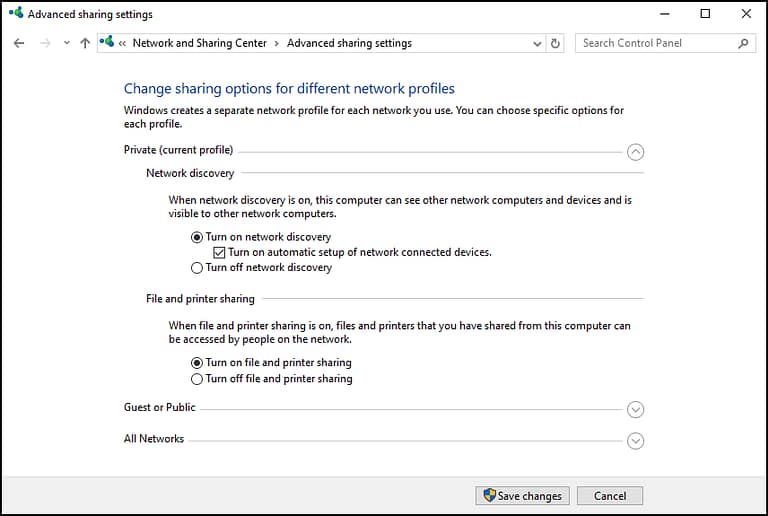Open address bar history dropdown
This screenshot has width=768, height=516.
point(537,44)
